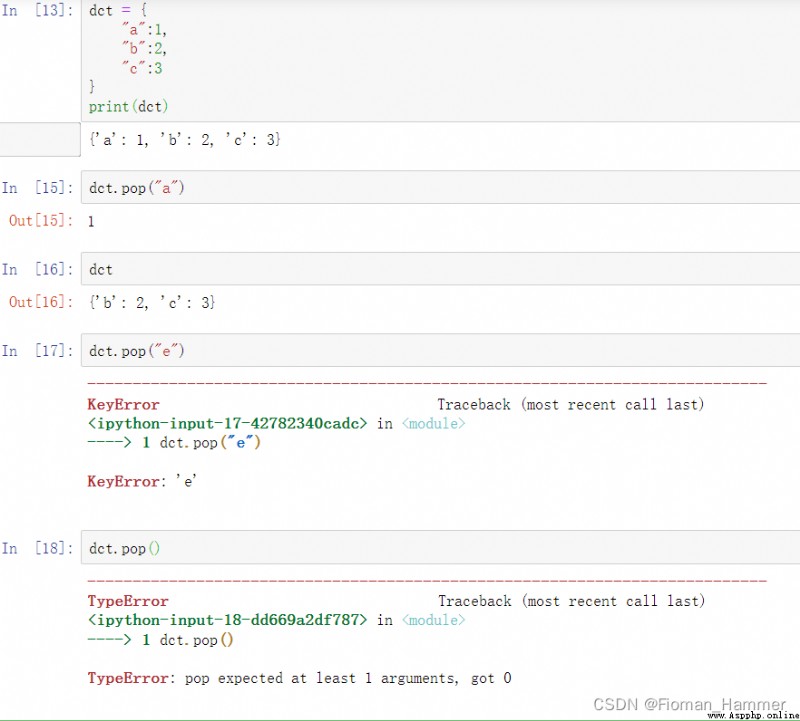Click the In [15] prompt label

tap(37, 188)
